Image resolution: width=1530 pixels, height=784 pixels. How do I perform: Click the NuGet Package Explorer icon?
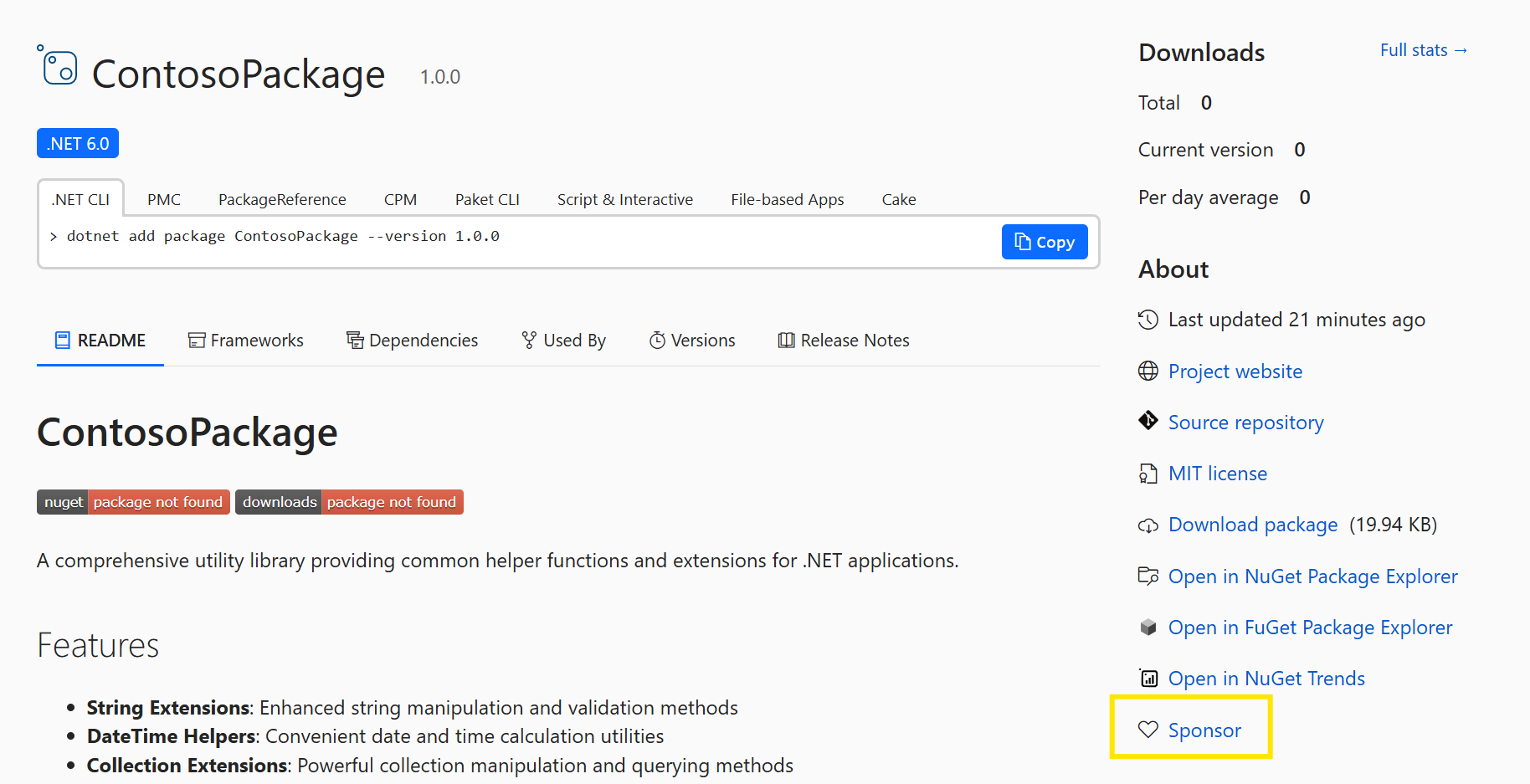[x=1148, y=576]
